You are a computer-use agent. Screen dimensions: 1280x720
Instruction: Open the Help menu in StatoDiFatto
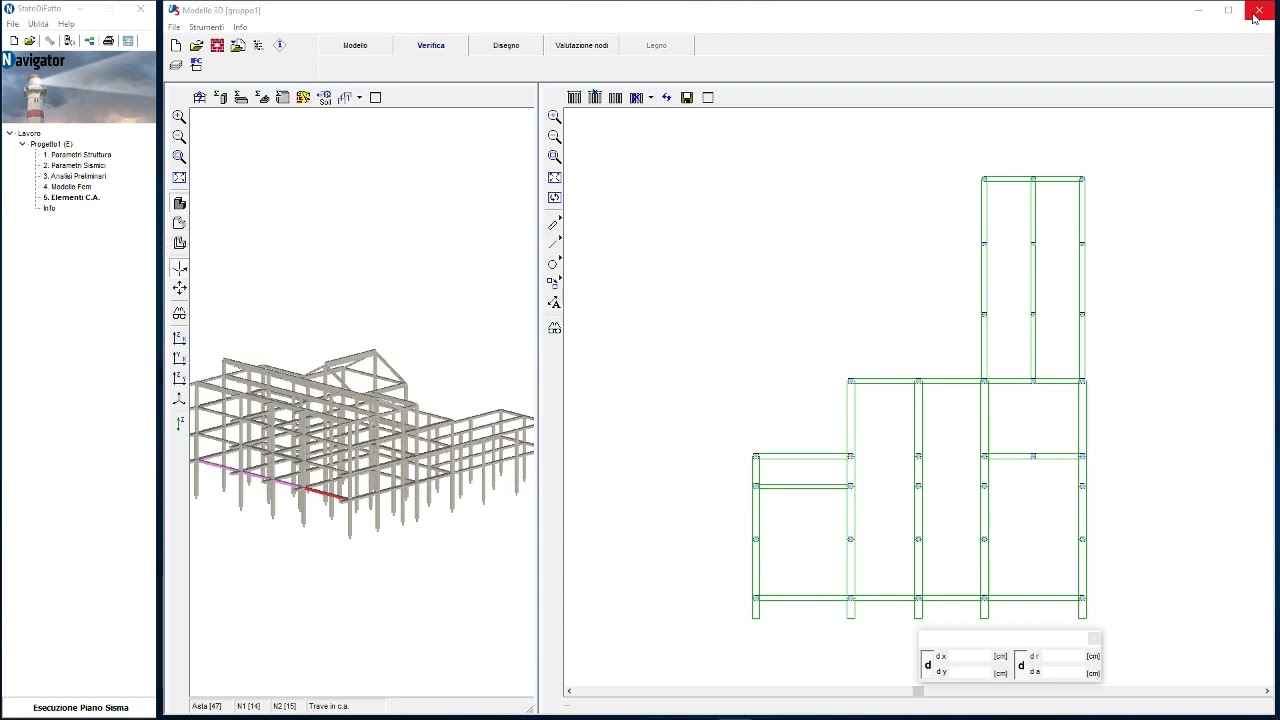pos(66,24)
